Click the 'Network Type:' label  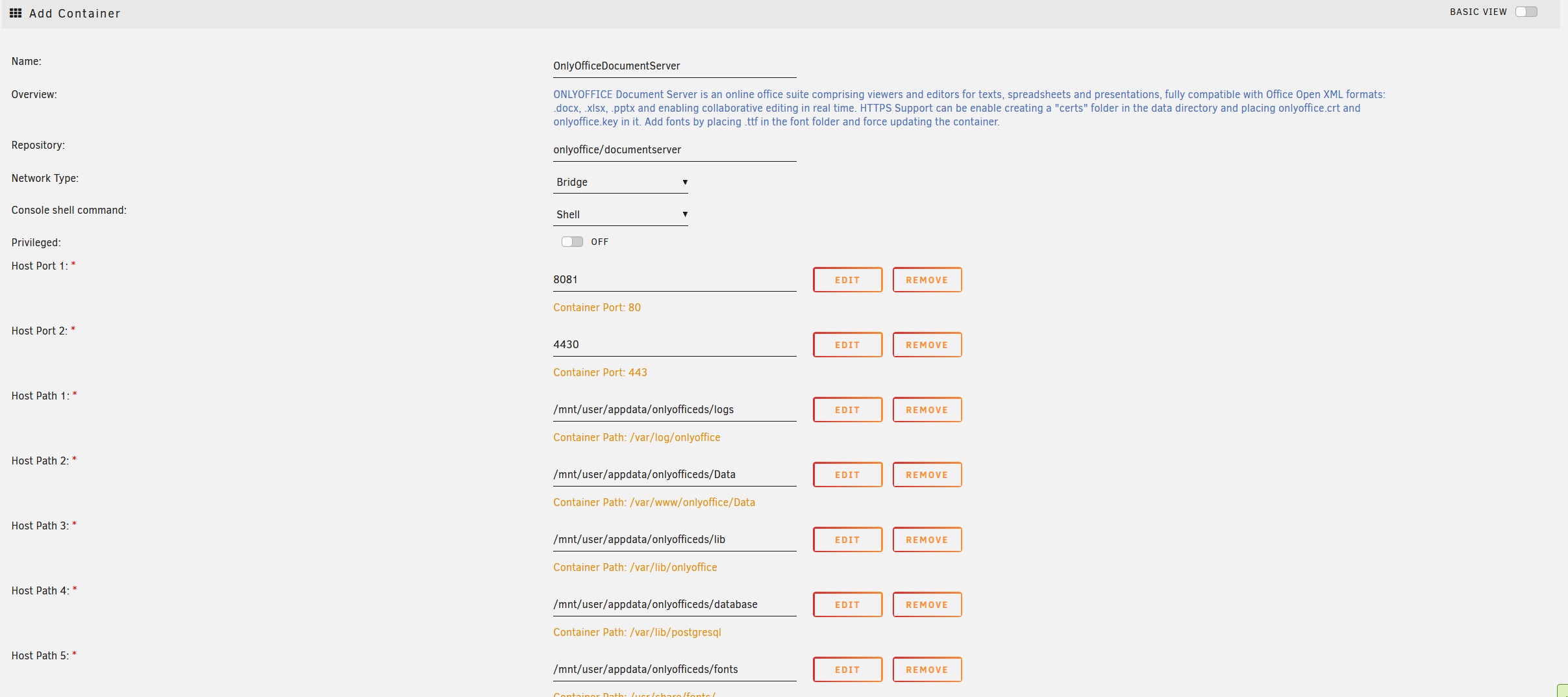tap(45, 178)
